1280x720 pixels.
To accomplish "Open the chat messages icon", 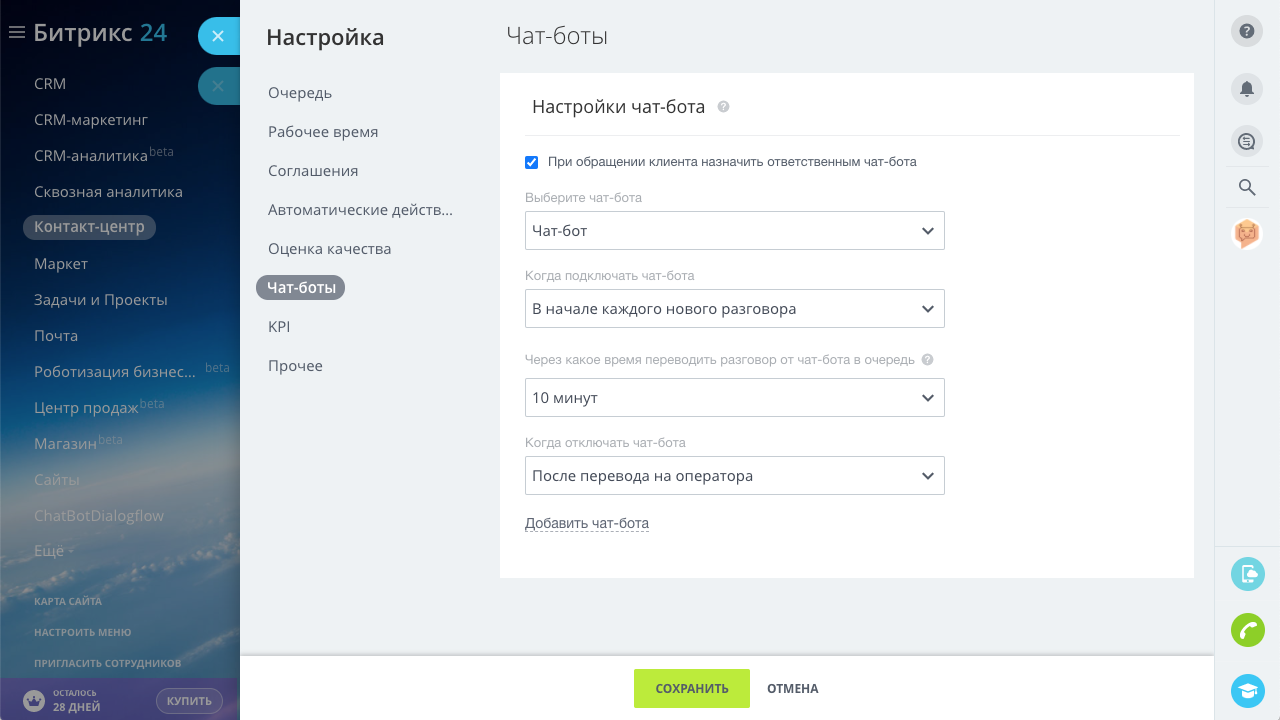I will click(1246, 141).
